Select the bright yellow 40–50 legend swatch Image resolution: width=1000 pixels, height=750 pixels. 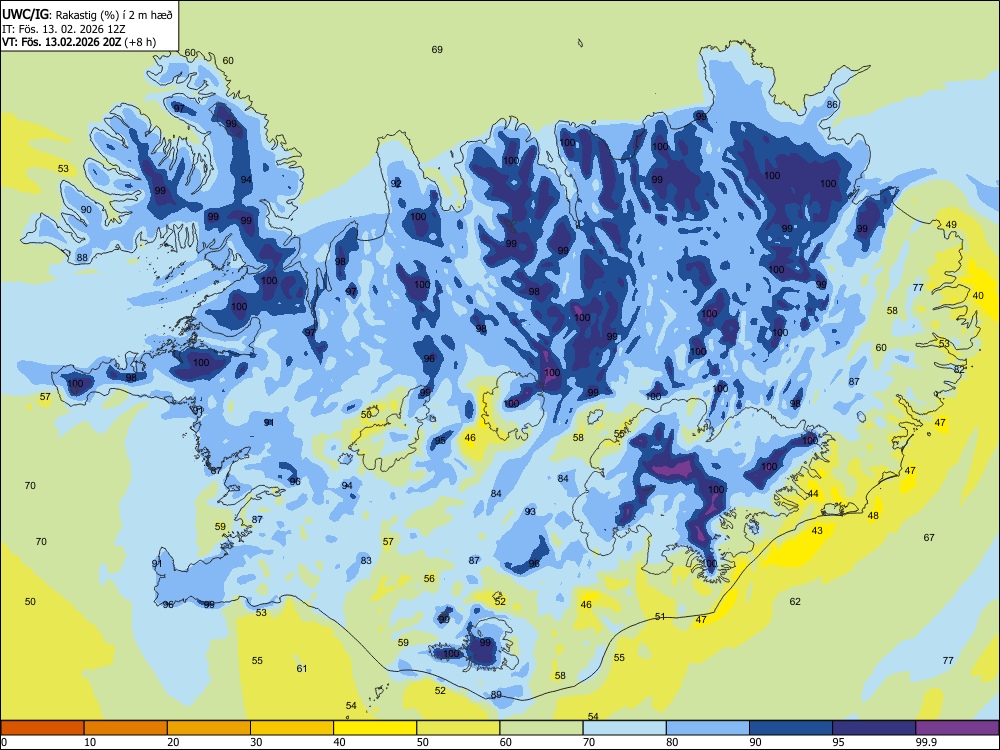pyautogui.click(x=375, y=728)
